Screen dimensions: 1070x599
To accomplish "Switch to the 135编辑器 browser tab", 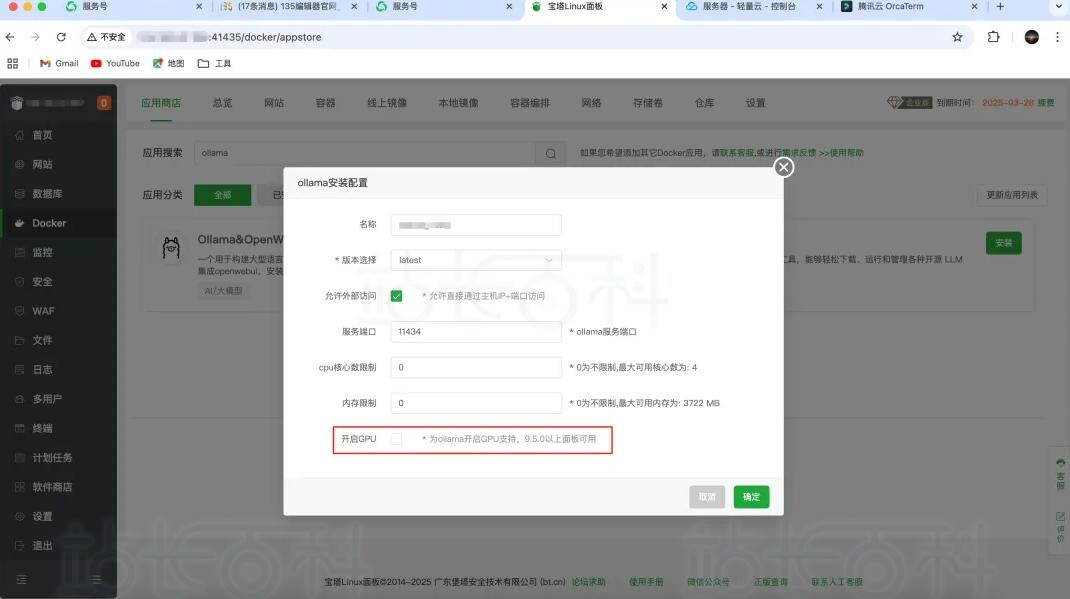I will 287,7.
